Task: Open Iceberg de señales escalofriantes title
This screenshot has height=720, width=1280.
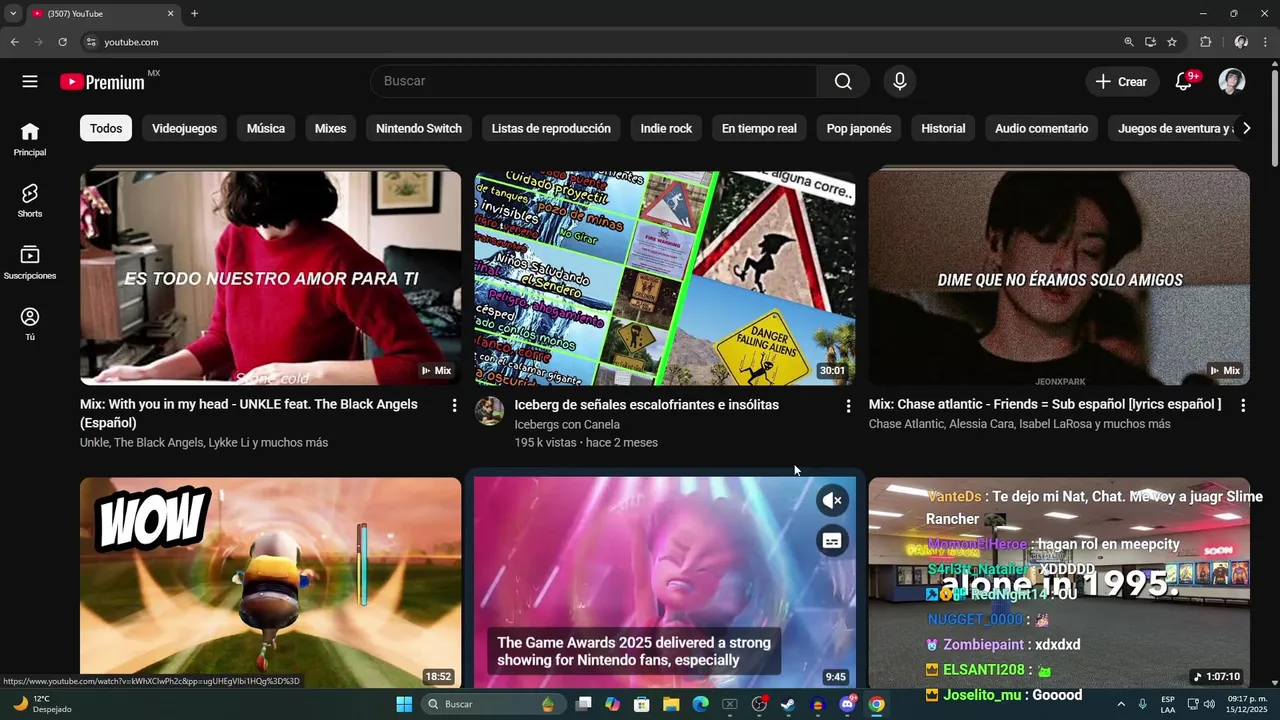Action: tap(646, 405)
